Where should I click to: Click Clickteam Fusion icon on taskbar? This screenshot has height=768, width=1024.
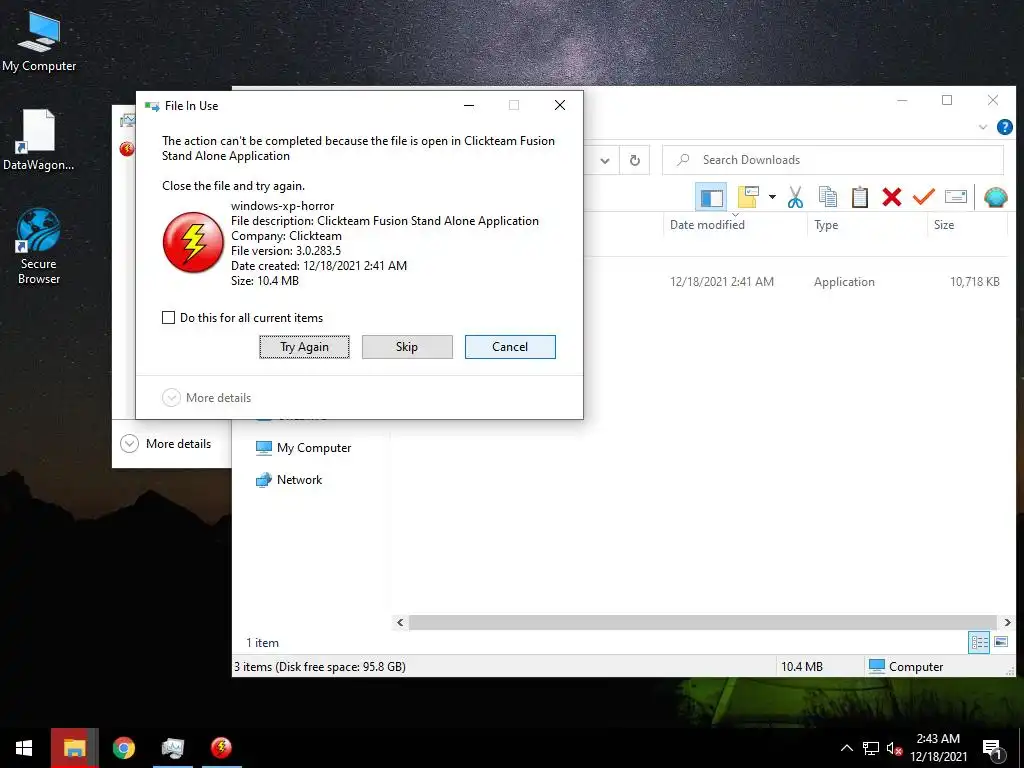point(221,748)
